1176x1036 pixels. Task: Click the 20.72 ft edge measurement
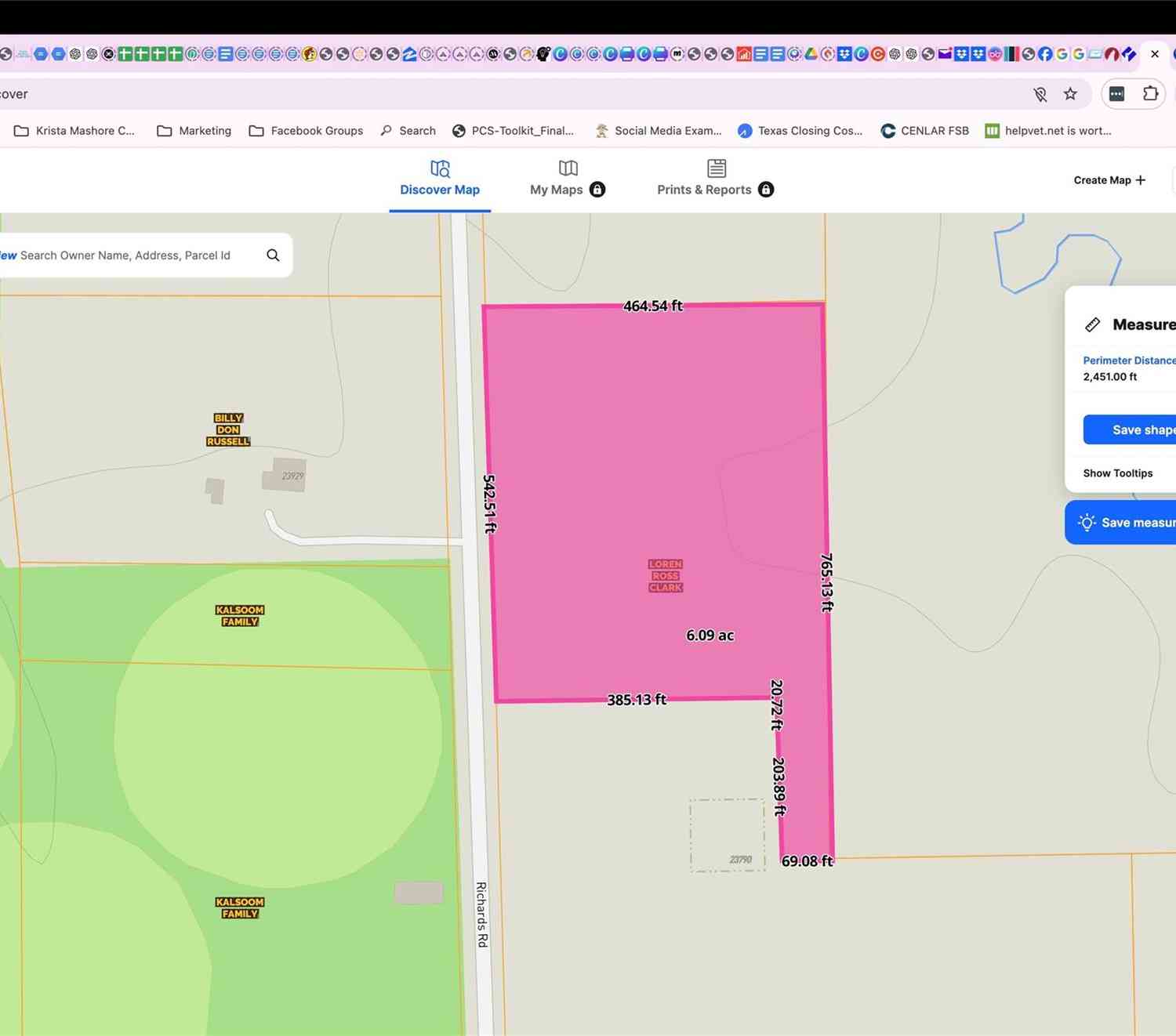click(776, 705)
